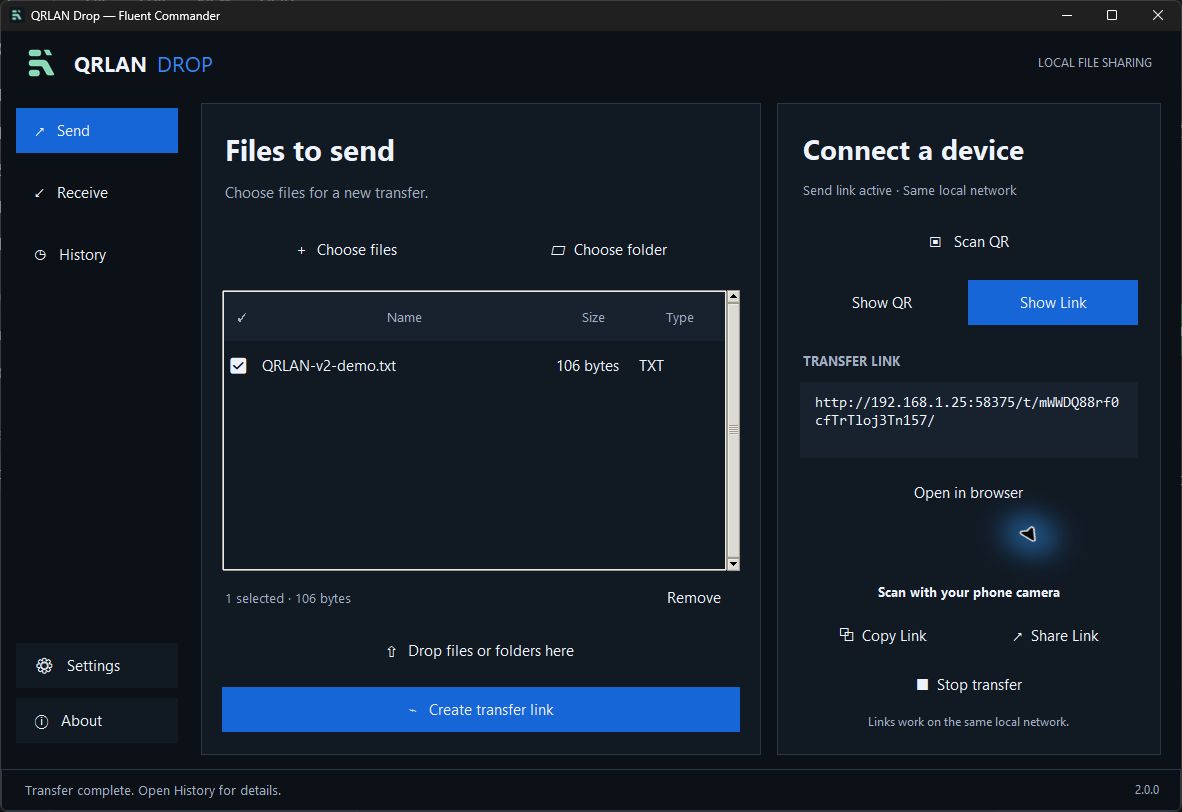Image resolution: width=1182 pixels, height=812 pixels.
Task: Click the Copy Link button
Action: (883, 636)
